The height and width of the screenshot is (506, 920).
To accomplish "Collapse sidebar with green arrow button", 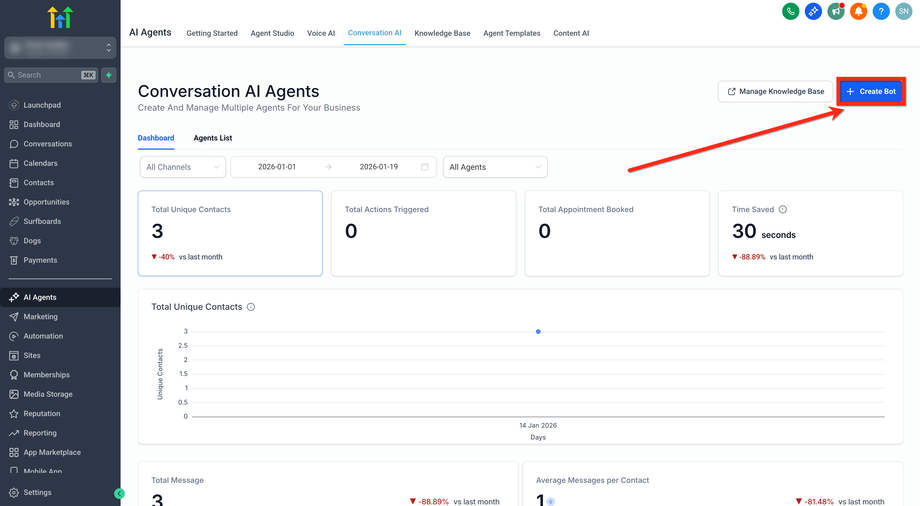I will click(x=120, y=494).
